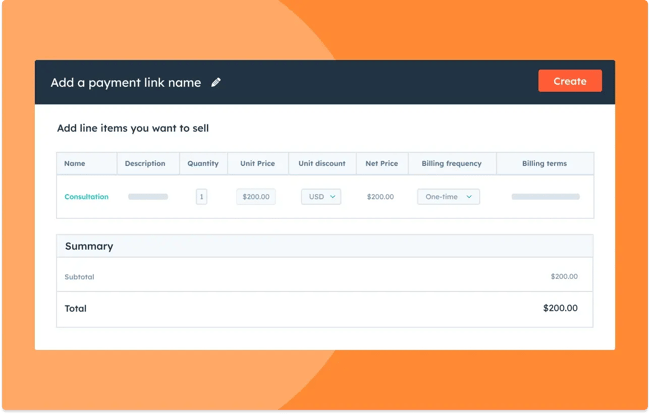Viewport: 650px width, 414px height.
Task: Click the Billing terms placeholder bar
Action: pos(545,197)
